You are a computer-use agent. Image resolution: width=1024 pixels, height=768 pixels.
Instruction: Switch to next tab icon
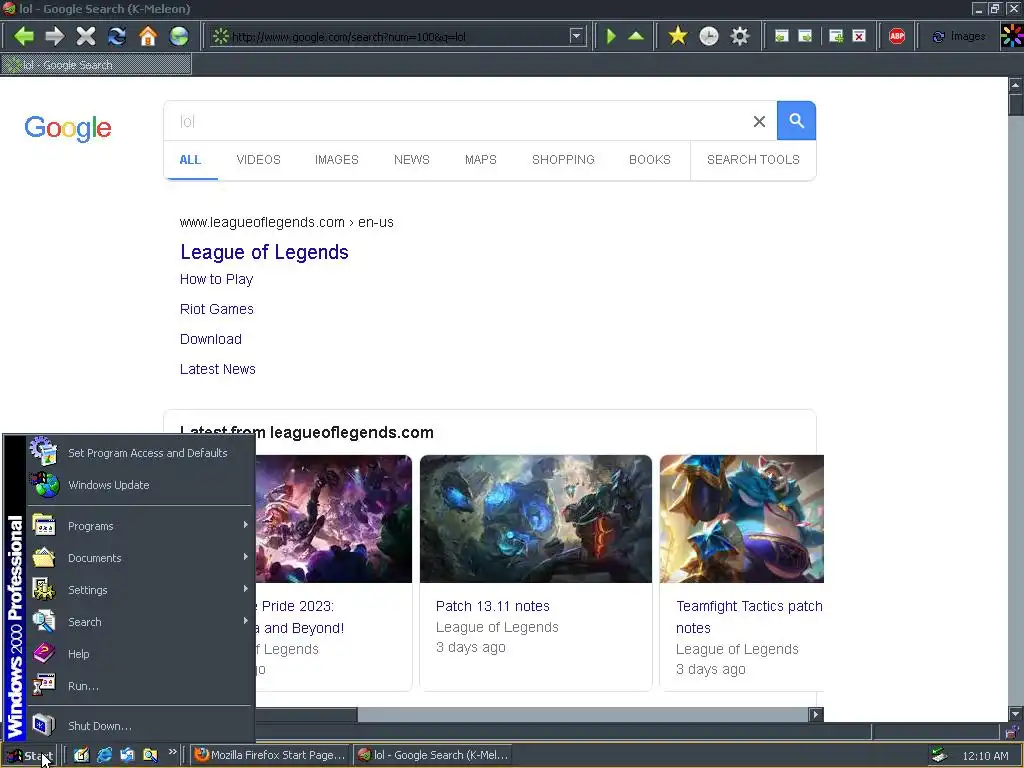(805, 36)
